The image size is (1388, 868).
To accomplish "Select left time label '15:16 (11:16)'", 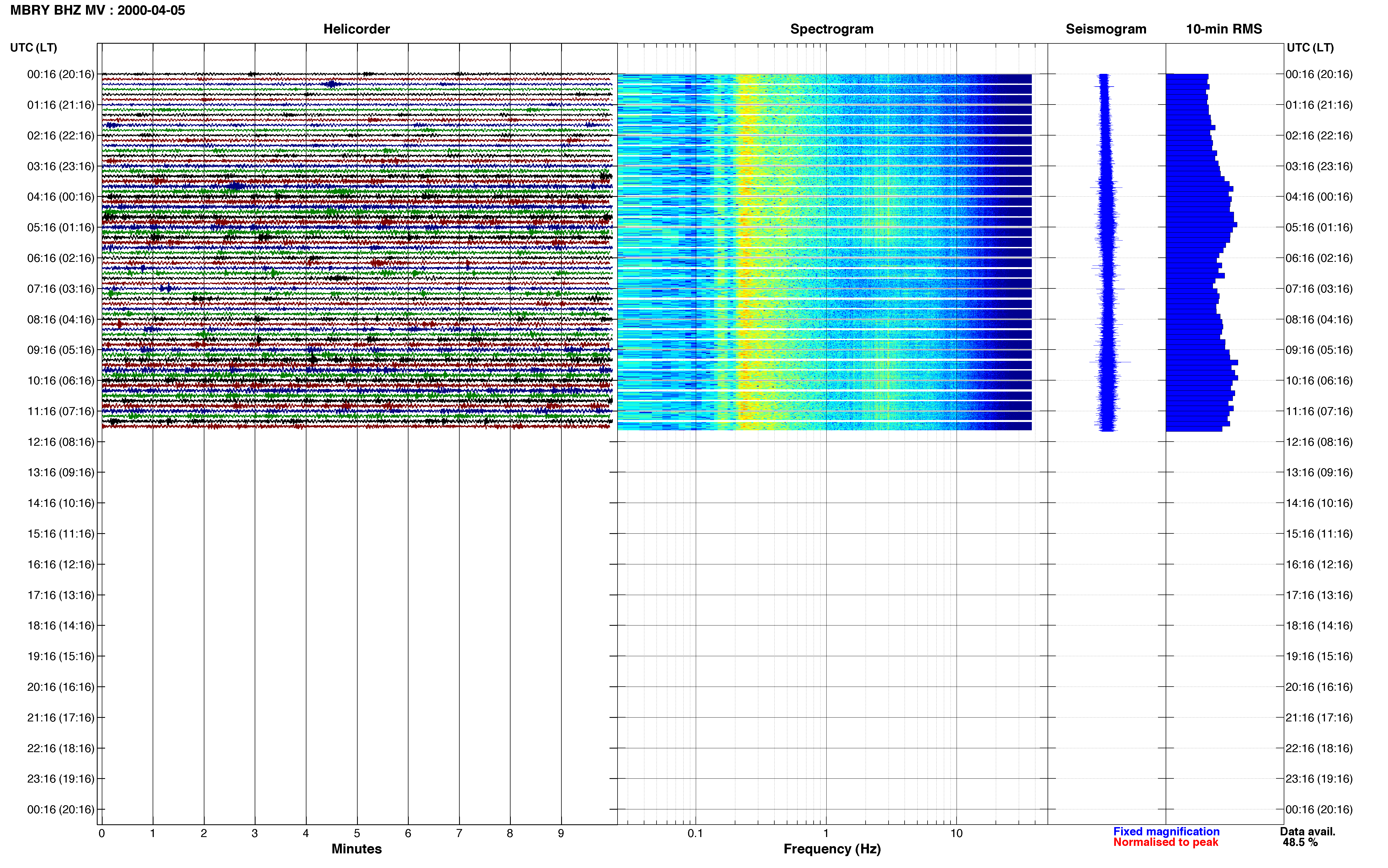I will click(x=61, y=534).
